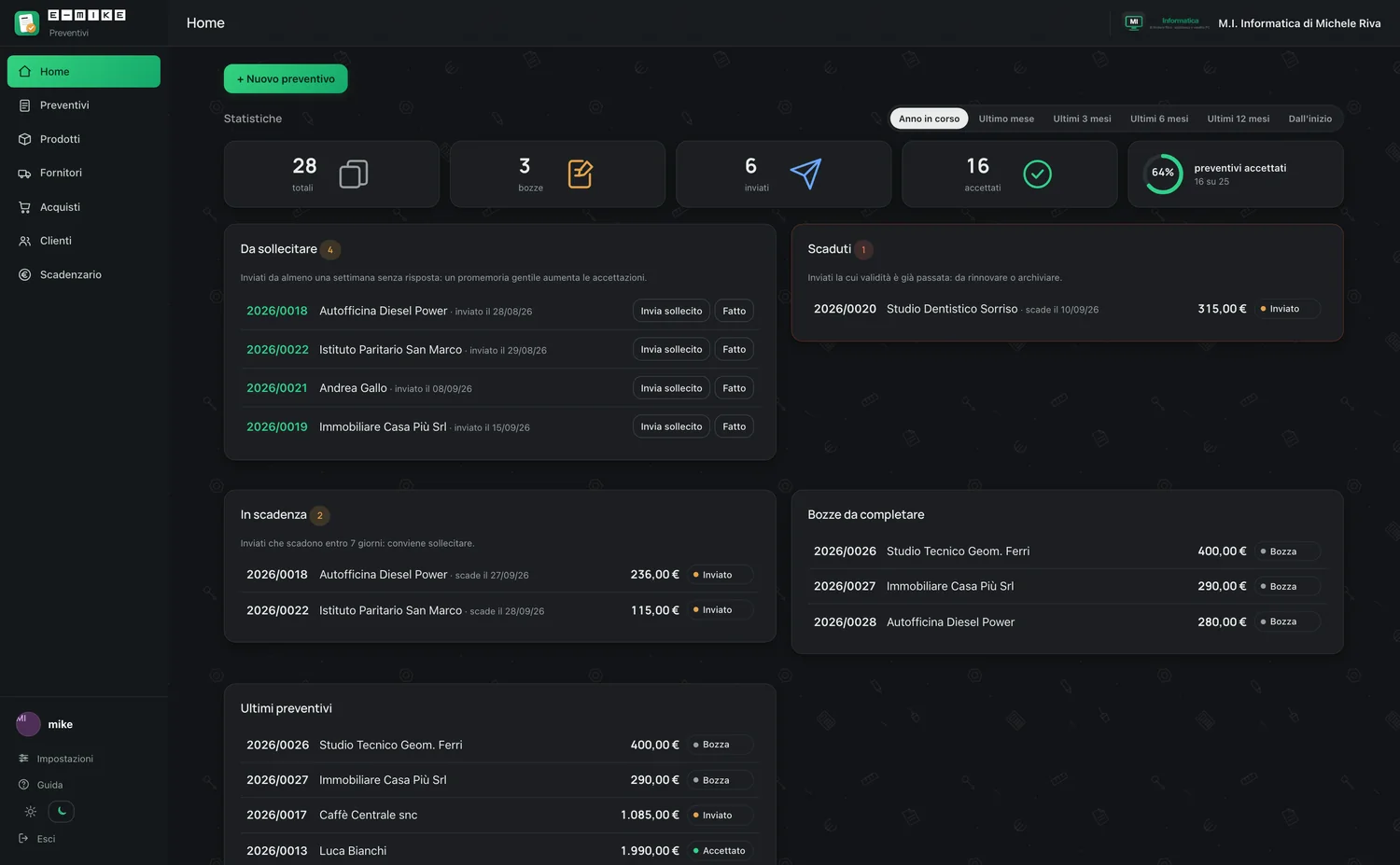Viewport: 1400px width, 865px height.
Task: Create a new quote with Nuovo preventivo
Action: click(x=286, y=79)
